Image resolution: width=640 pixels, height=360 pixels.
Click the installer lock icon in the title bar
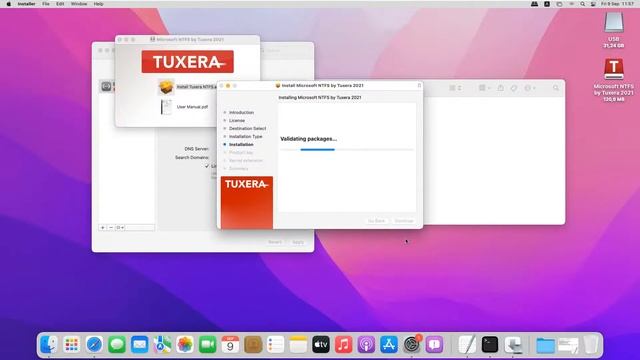click(x=419, y=85)
